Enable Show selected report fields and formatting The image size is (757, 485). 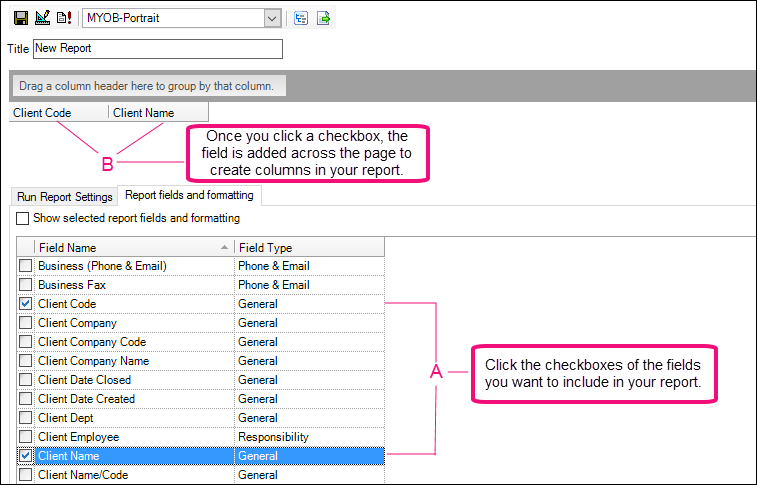[x=22, y=218]
